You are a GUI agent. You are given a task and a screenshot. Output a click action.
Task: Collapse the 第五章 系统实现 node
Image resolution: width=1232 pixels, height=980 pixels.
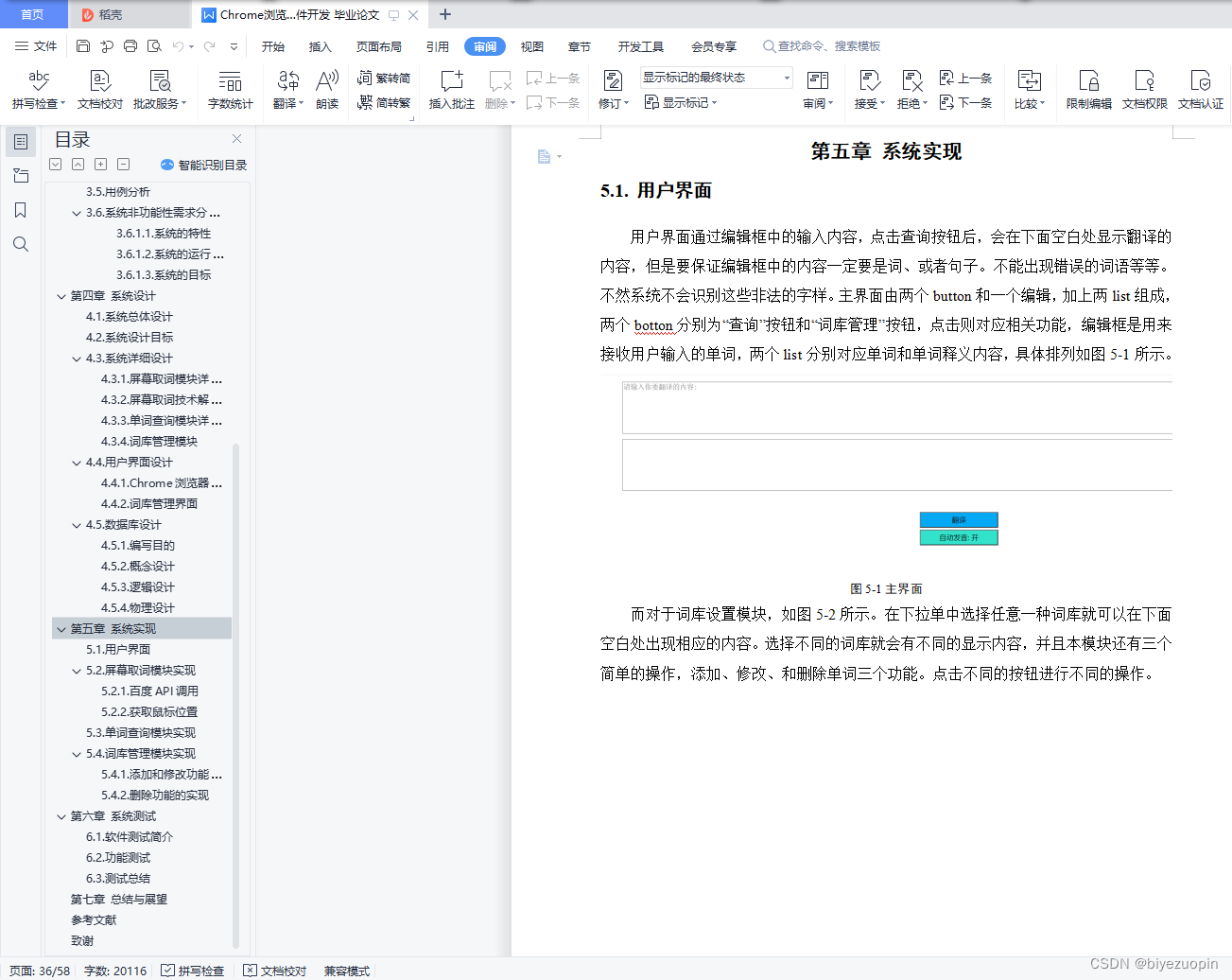click(61, 629)
